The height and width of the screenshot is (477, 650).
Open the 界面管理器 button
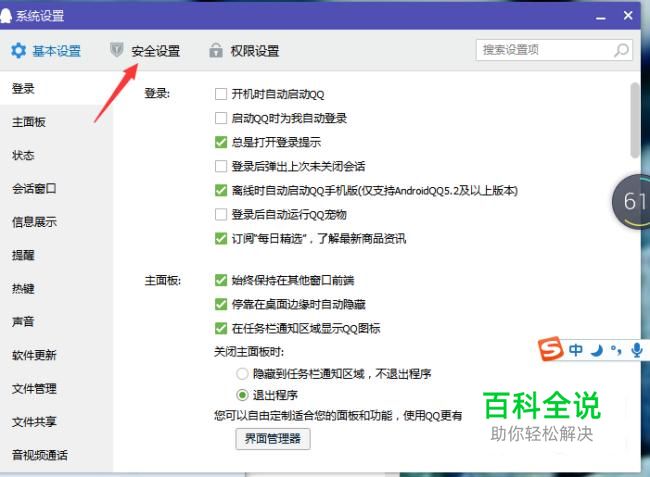[273, 439]
